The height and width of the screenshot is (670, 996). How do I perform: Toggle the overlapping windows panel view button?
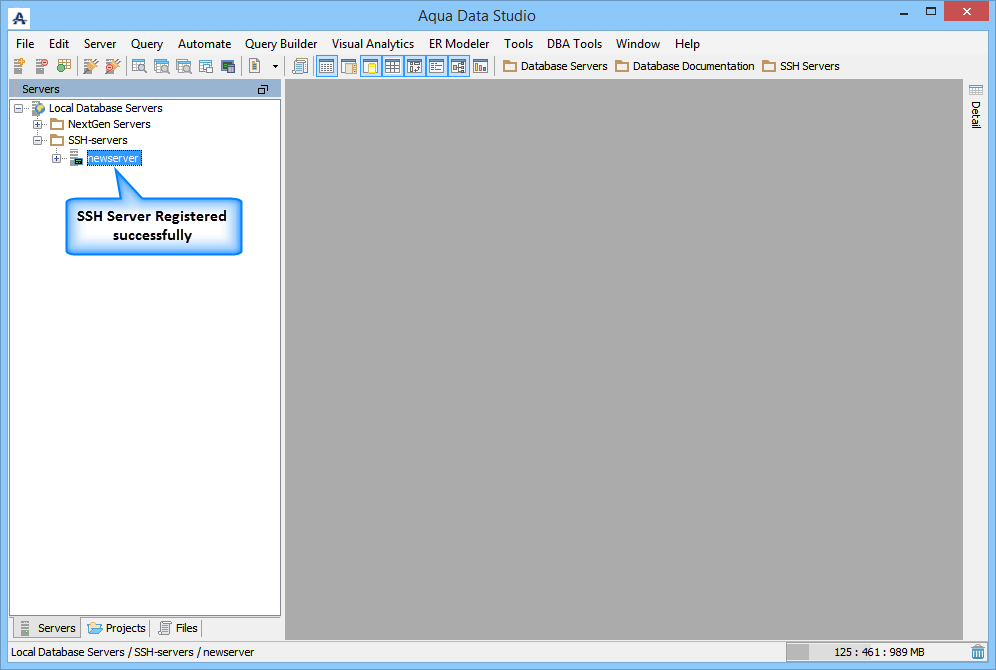pyautogui.click(x=349, y=66)
